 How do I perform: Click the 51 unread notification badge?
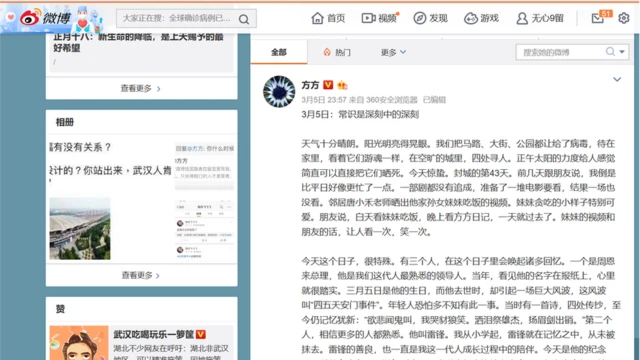pos(606,13)
